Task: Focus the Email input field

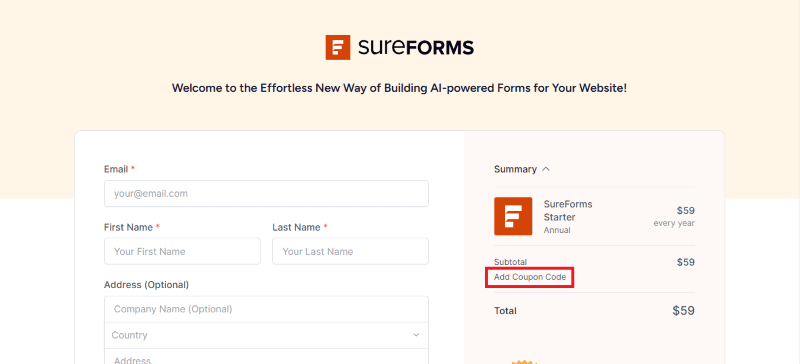Action: click(266, 193)
